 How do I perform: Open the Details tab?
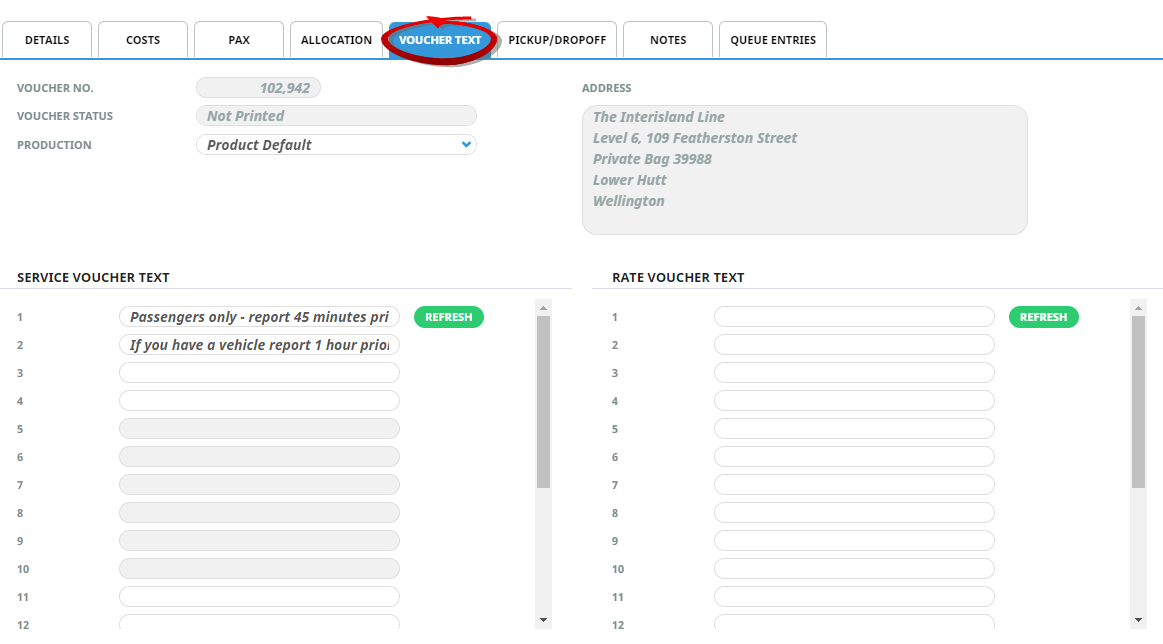point(47,40)
